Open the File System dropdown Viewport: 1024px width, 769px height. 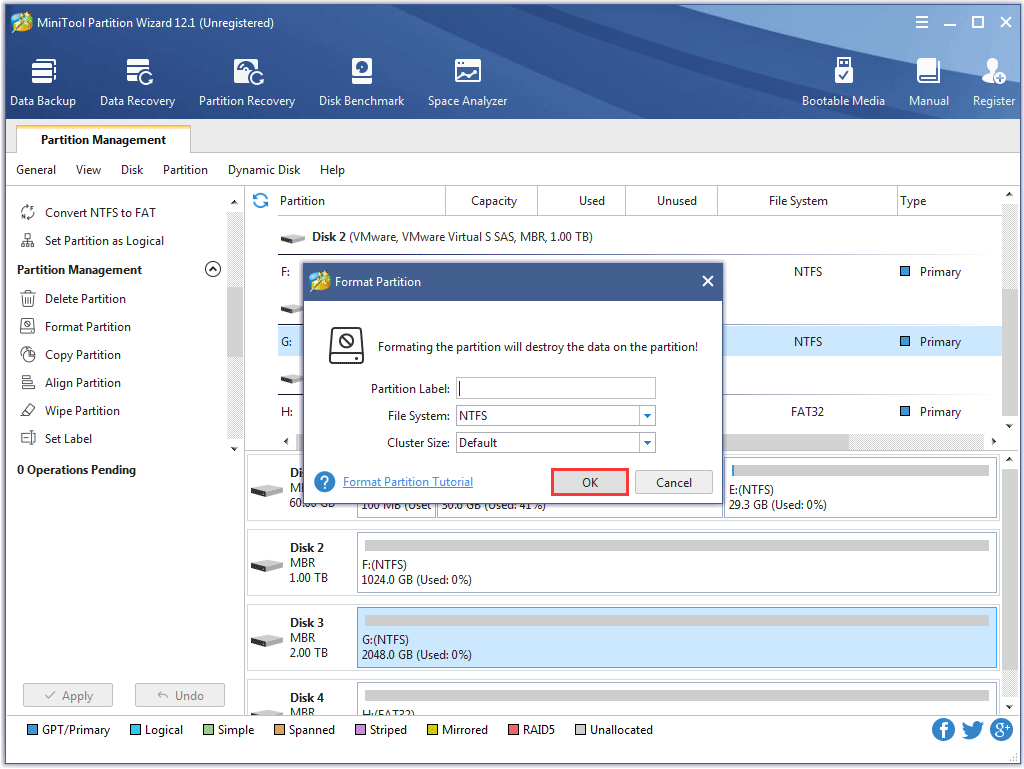tap(647, 416)
